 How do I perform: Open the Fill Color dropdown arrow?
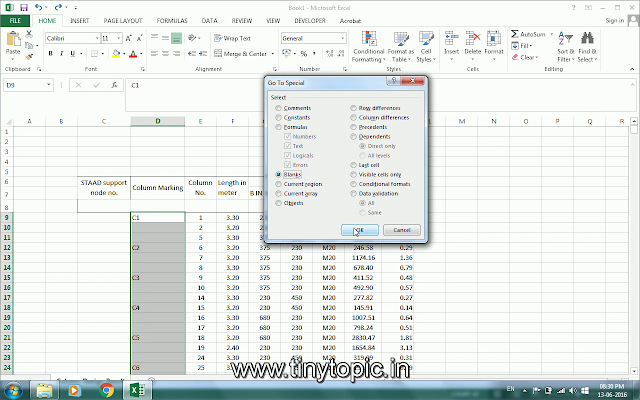coord(124,53)
